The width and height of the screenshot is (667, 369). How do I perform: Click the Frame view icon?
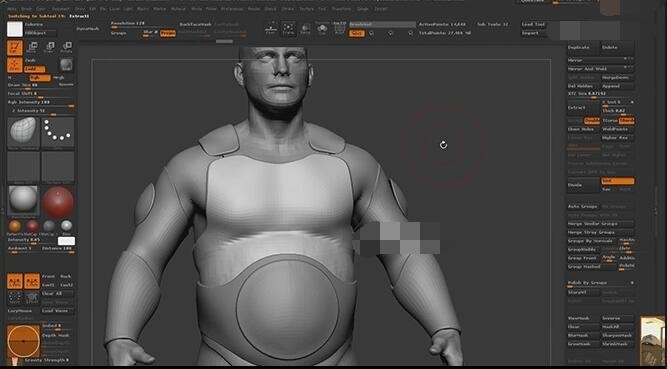[288, 29]
